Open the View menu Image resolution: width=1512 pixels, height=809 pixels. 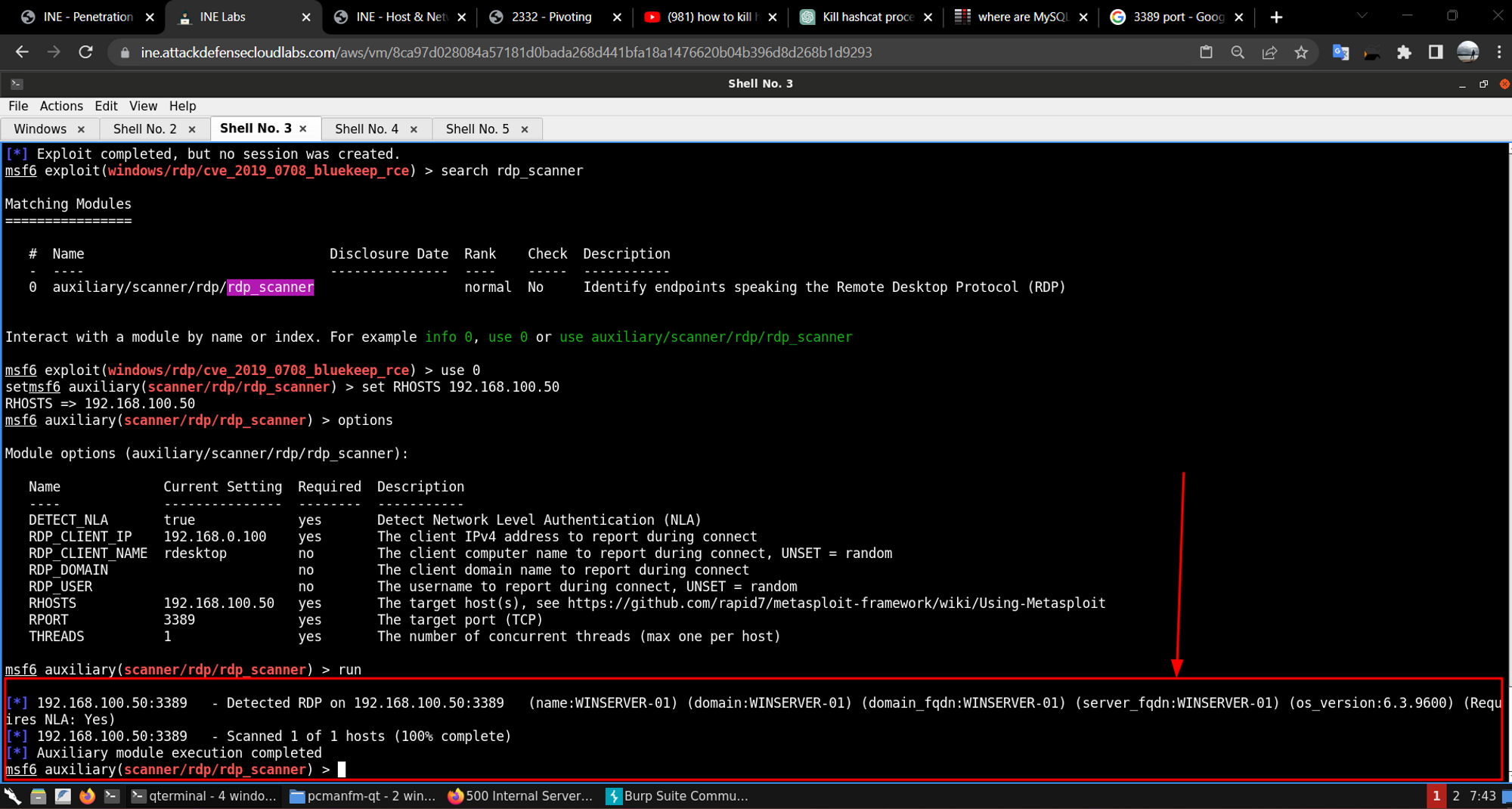143,106
